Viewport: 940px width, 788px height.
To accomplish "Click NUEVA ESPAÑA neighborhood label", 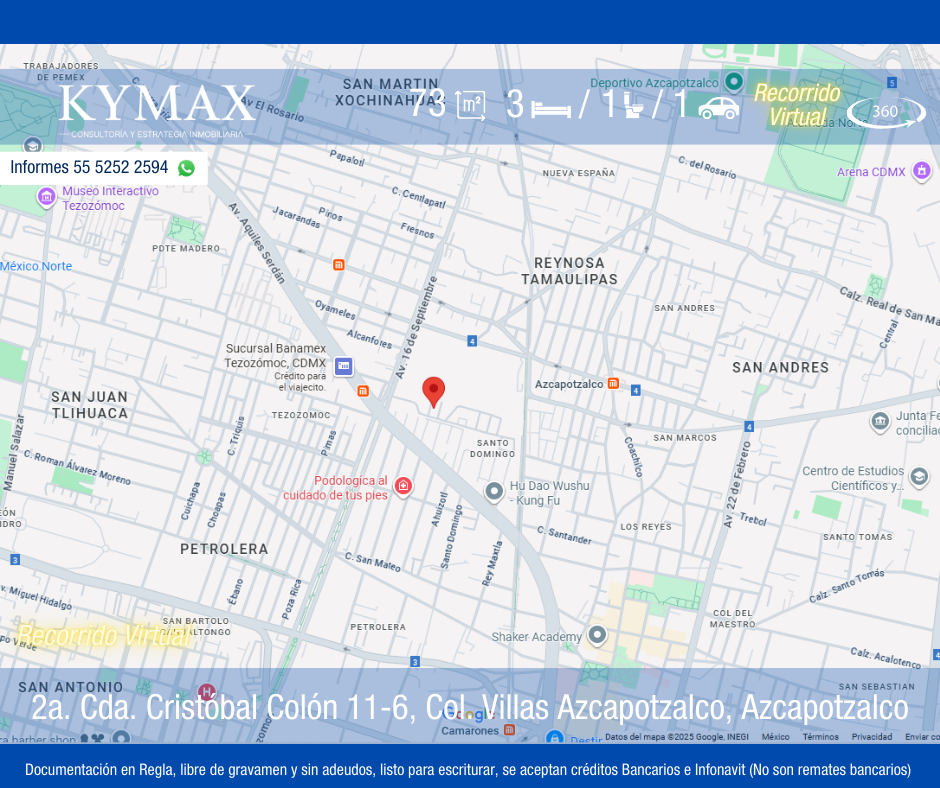I will pyautogui.click(x=579, y=173).
